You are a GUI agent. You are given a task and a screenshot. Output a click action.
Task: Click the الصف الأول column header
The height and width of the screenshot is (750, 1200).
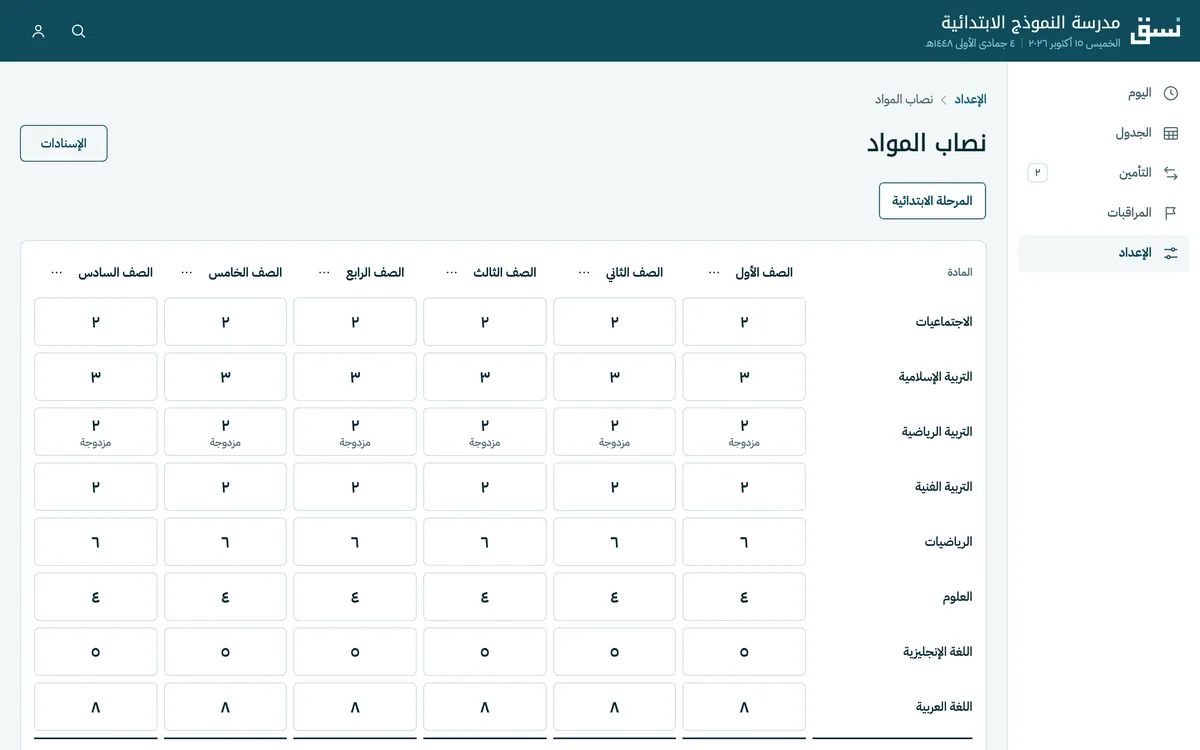[764, 272]
